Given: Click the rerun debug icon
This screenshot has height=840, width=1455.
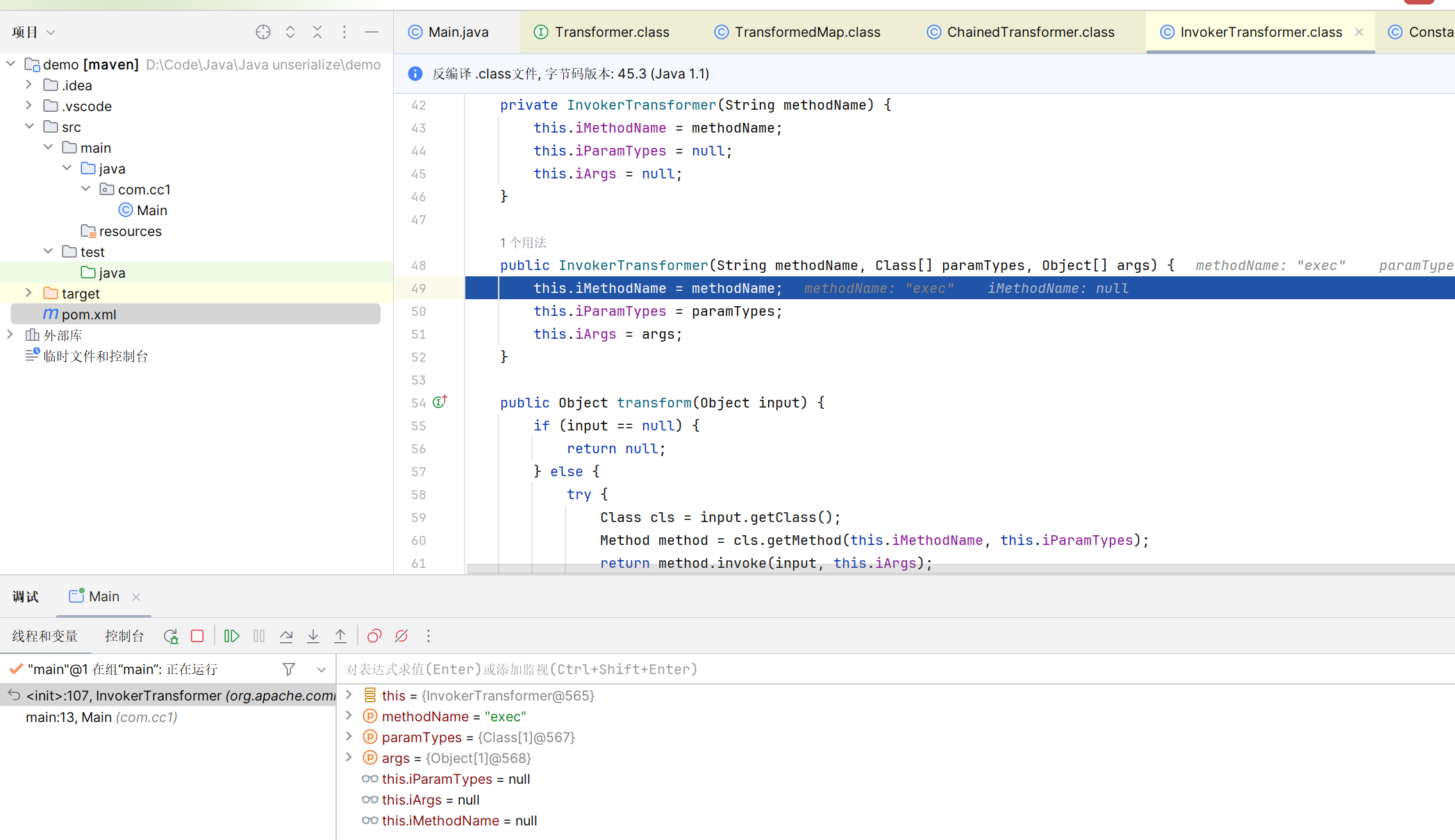Looking at the screenshot, I should [171, 636].
